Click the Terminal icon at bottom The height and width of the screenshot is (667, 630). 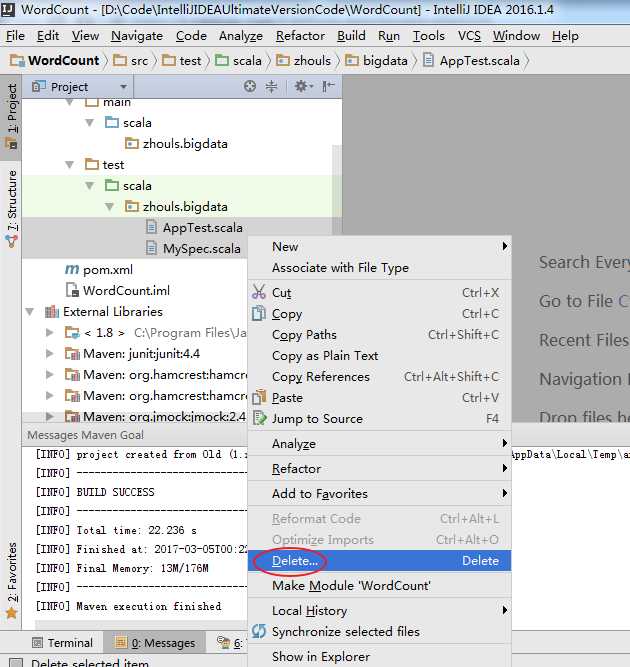coord(37,643)
